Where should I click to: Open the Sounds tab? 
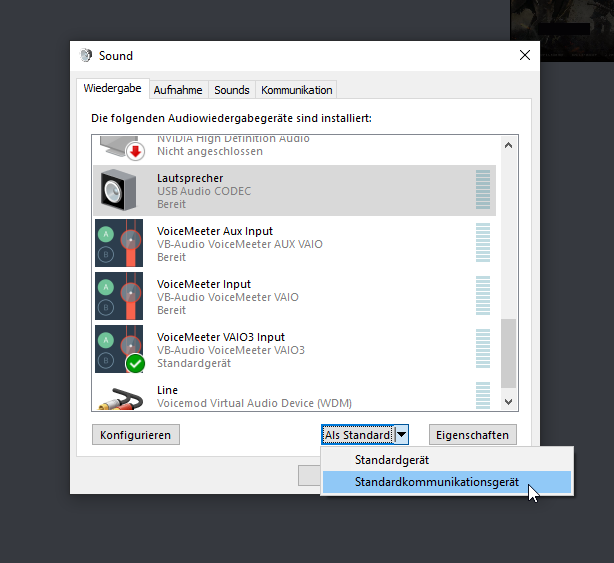231,90
